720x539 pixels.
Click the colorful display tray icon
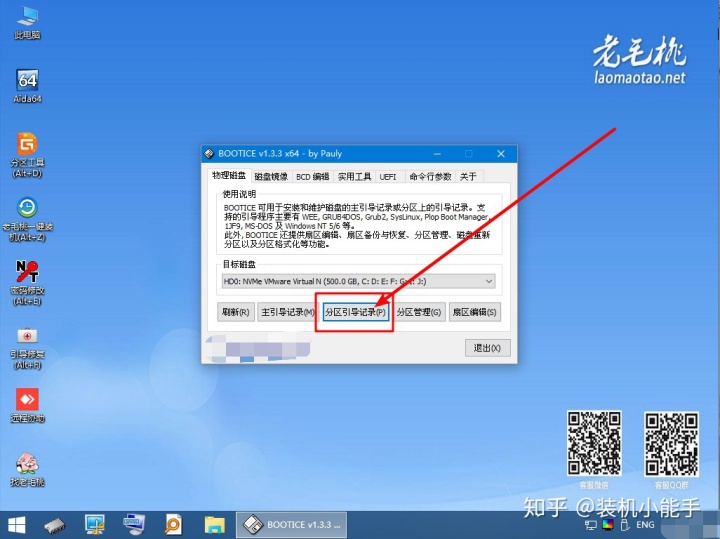[608, 524]
